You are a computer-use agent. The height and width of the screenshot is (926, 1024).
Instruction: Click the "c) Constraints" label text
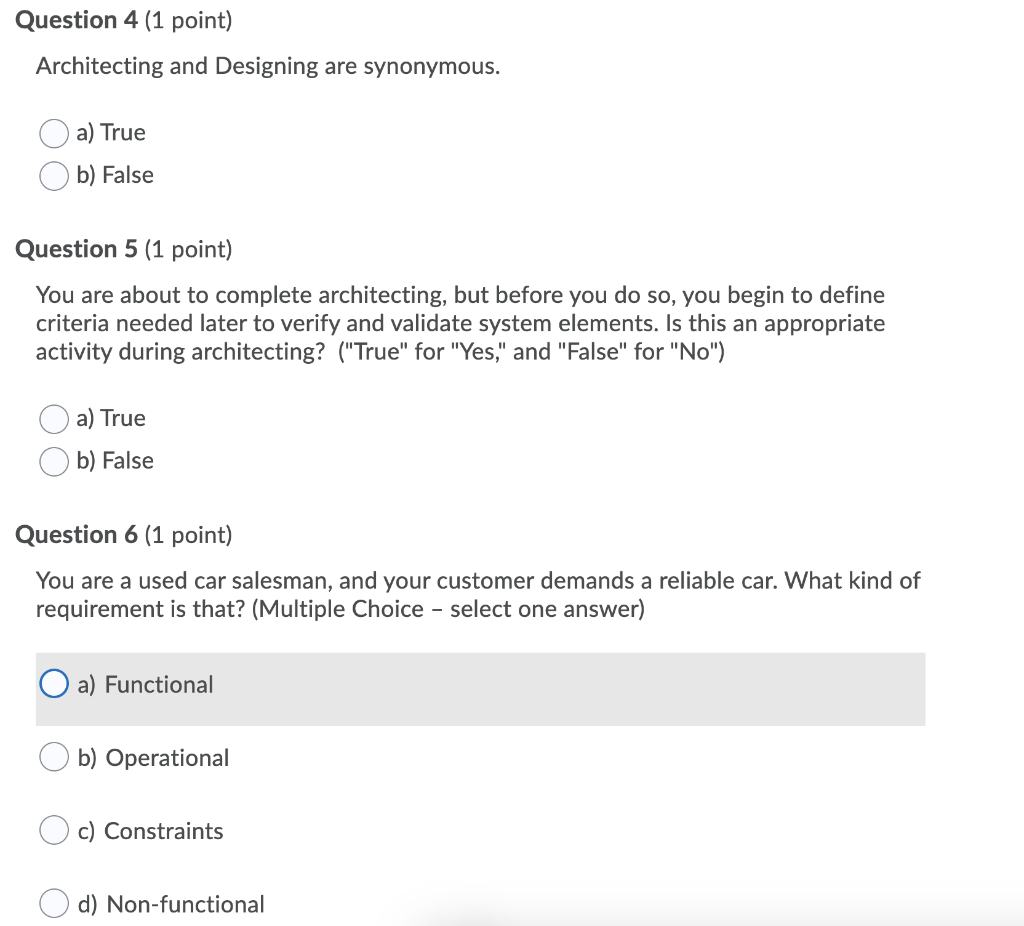point(150,831)
